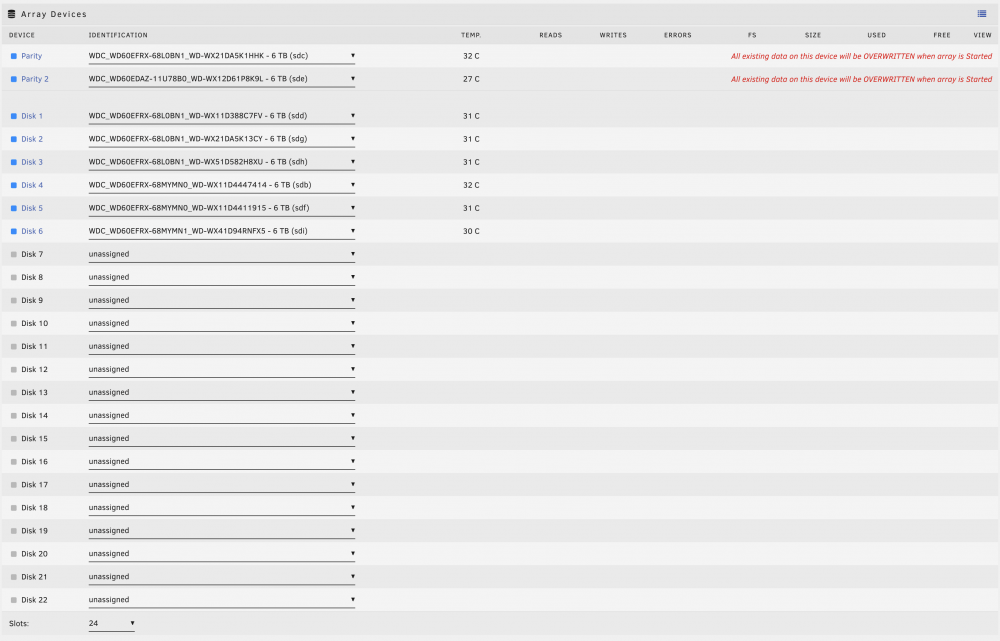
Task: Change the Slots count dropdown showing 24
Action: [112, 624]
